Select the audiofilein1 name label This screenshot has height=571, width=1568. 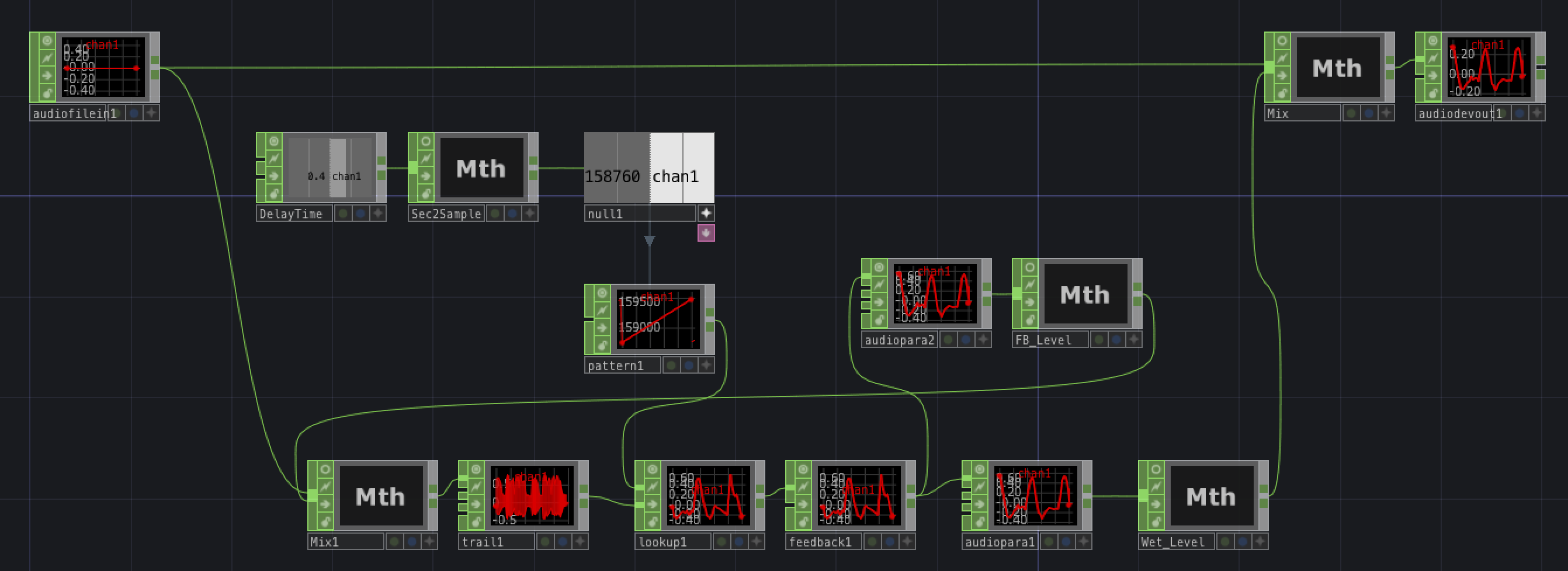(x=69, y=113)
